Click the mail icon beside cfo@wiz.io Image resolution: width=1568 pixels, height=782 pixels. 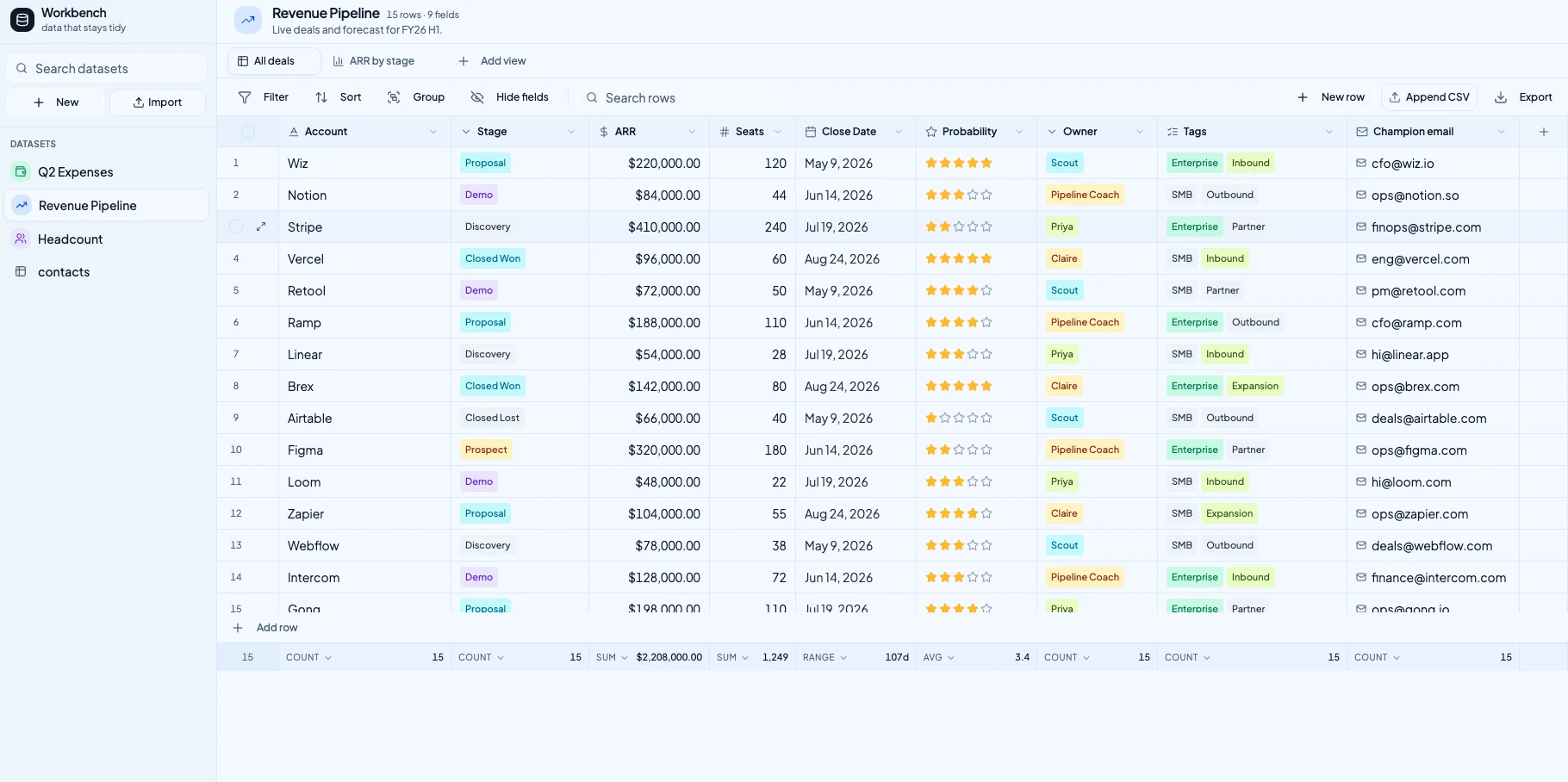[x=1361, y=163]
